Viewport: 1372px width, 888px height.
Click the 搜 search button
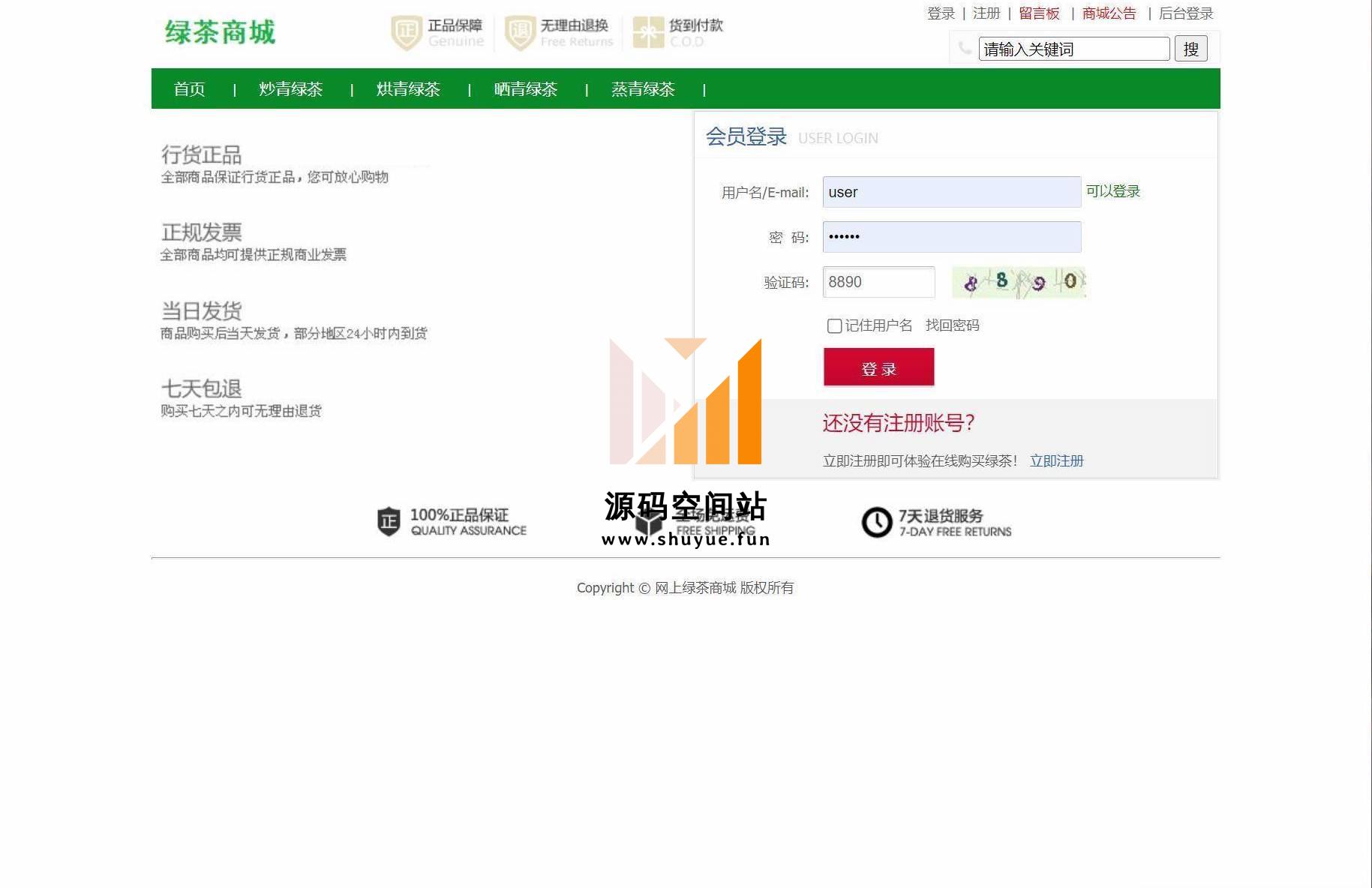(x=1190, y=49)
